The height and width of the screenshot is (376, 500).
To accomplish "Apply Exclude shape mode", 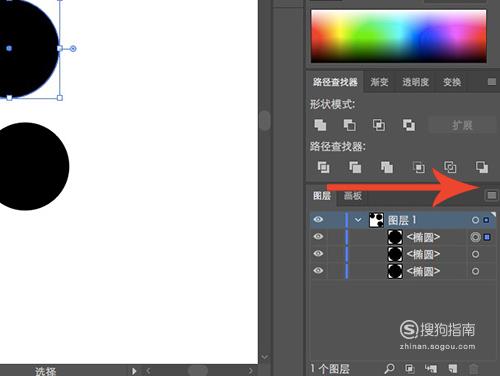I will [x=409, y=125].
